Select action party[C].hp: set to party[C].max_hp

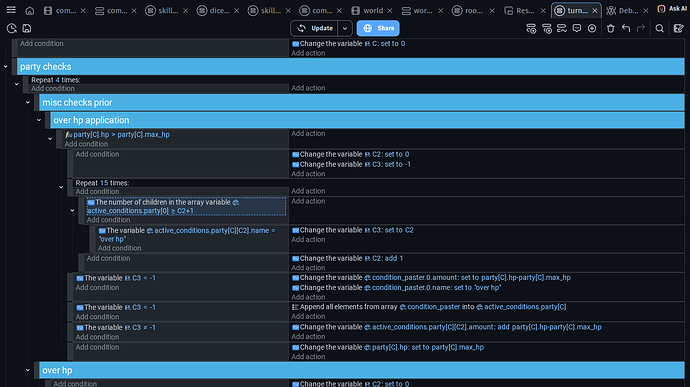coord(388,347)
